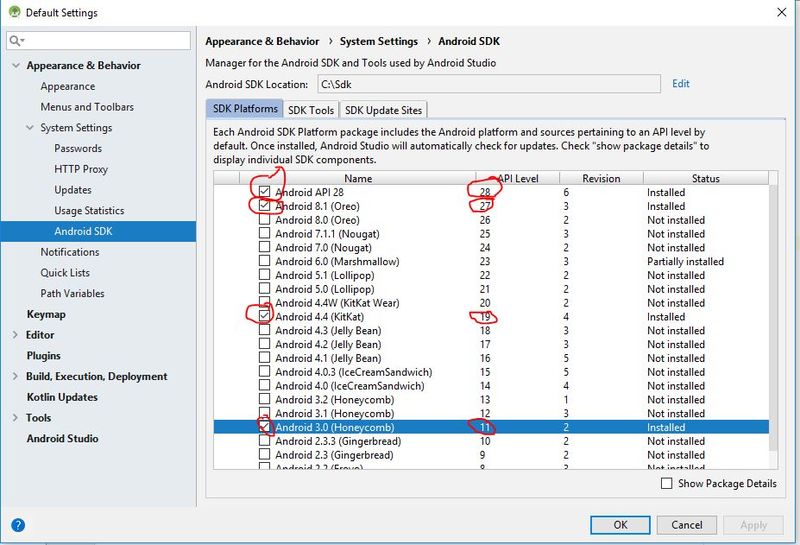This screenshot has width=800, height=545.
Task: Select Keymap in settings tree
Action: [x=46, y=314]
